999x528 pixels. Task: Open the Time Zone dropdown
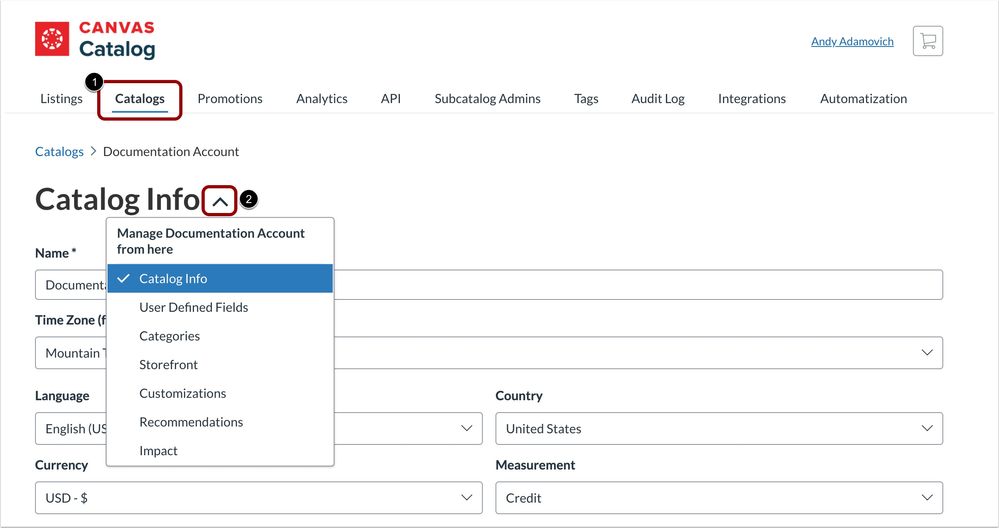(489, 353)
